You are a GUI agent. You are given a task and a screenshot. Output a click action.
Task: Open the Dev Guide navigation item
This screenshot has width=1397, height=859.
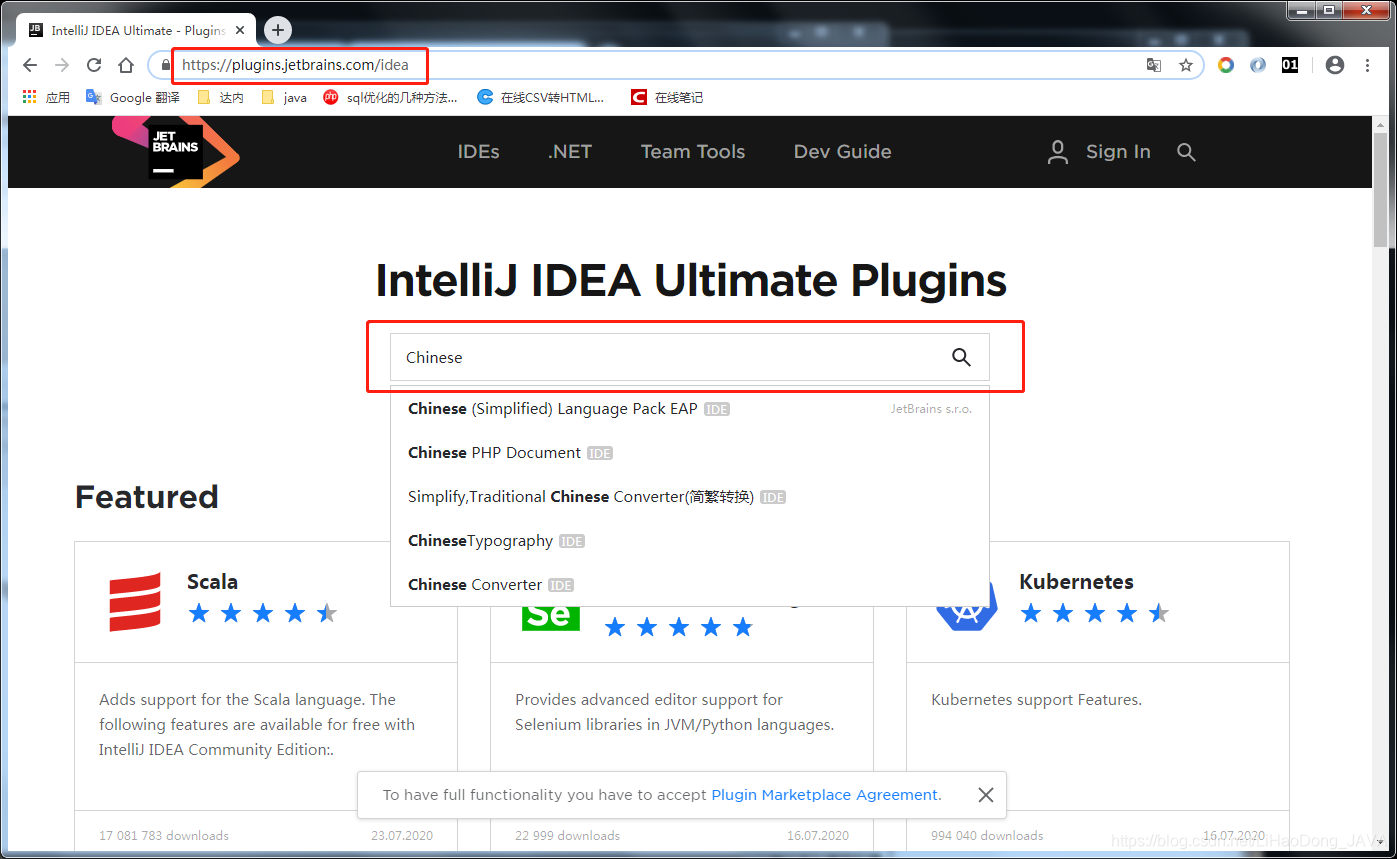pos(842,152)
